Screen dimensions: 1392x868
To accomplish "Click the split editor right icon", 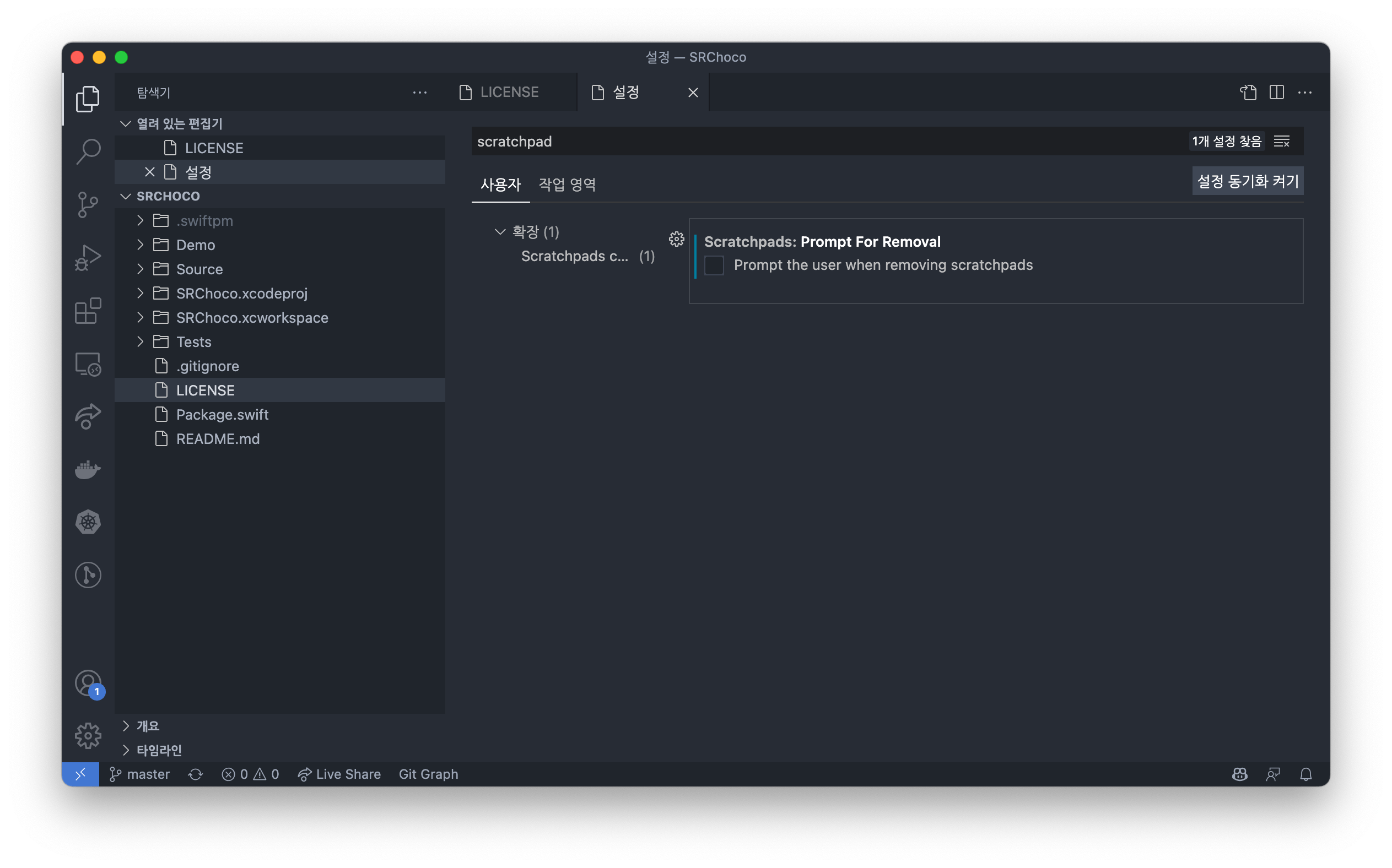I will click(x=1276, y=93).
